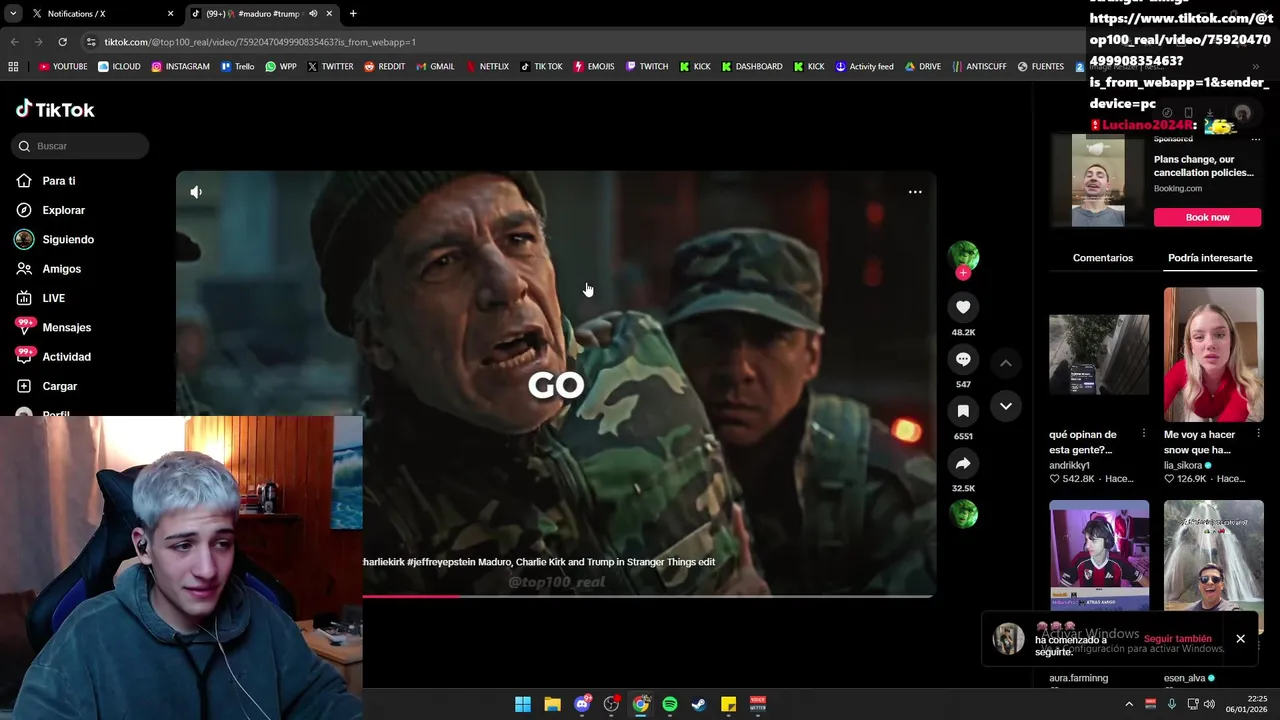The height and width of the screenshot is (720, 1280).
Task: Open the TikTok logo home link
Action: [55, 109]
